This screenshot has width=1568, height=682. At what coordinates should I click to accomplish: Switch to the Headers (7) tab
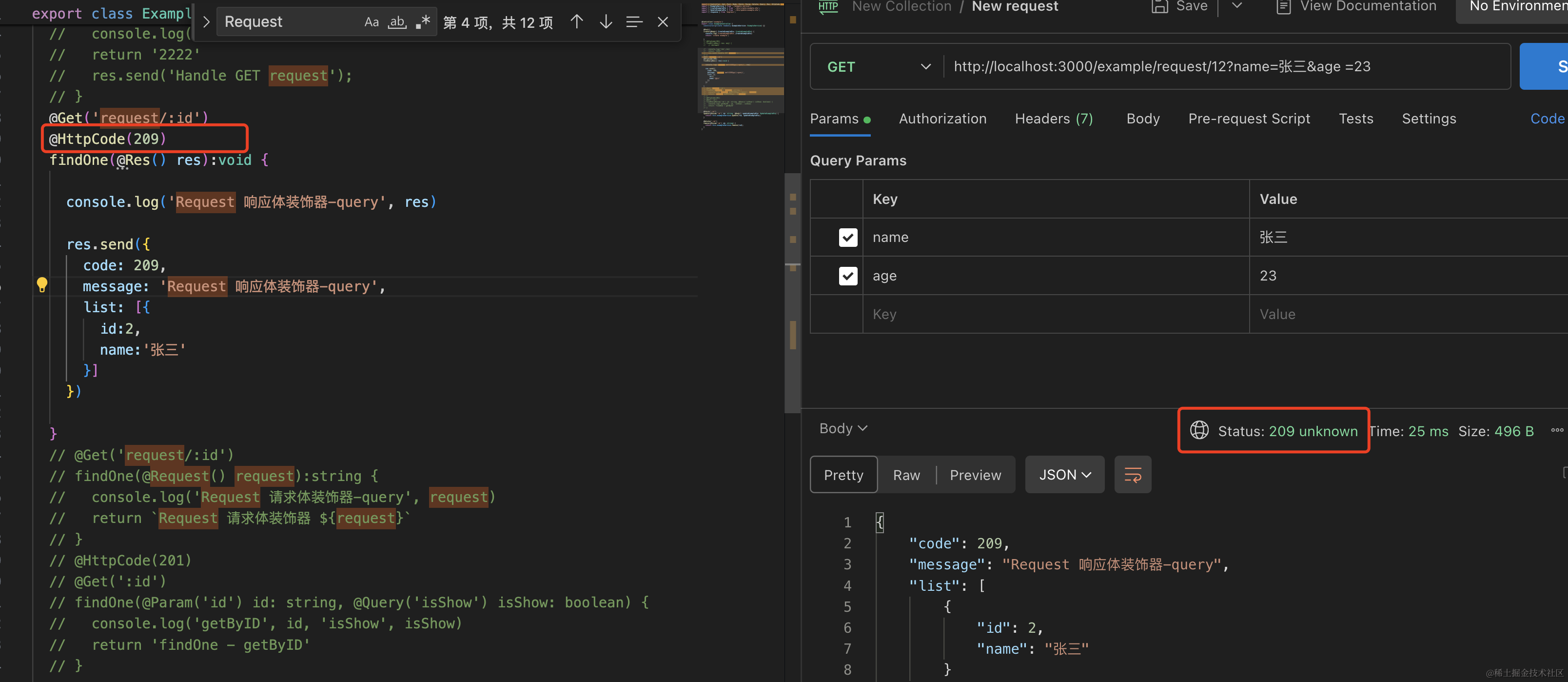pyautogui.click(x=1054, y=119)
